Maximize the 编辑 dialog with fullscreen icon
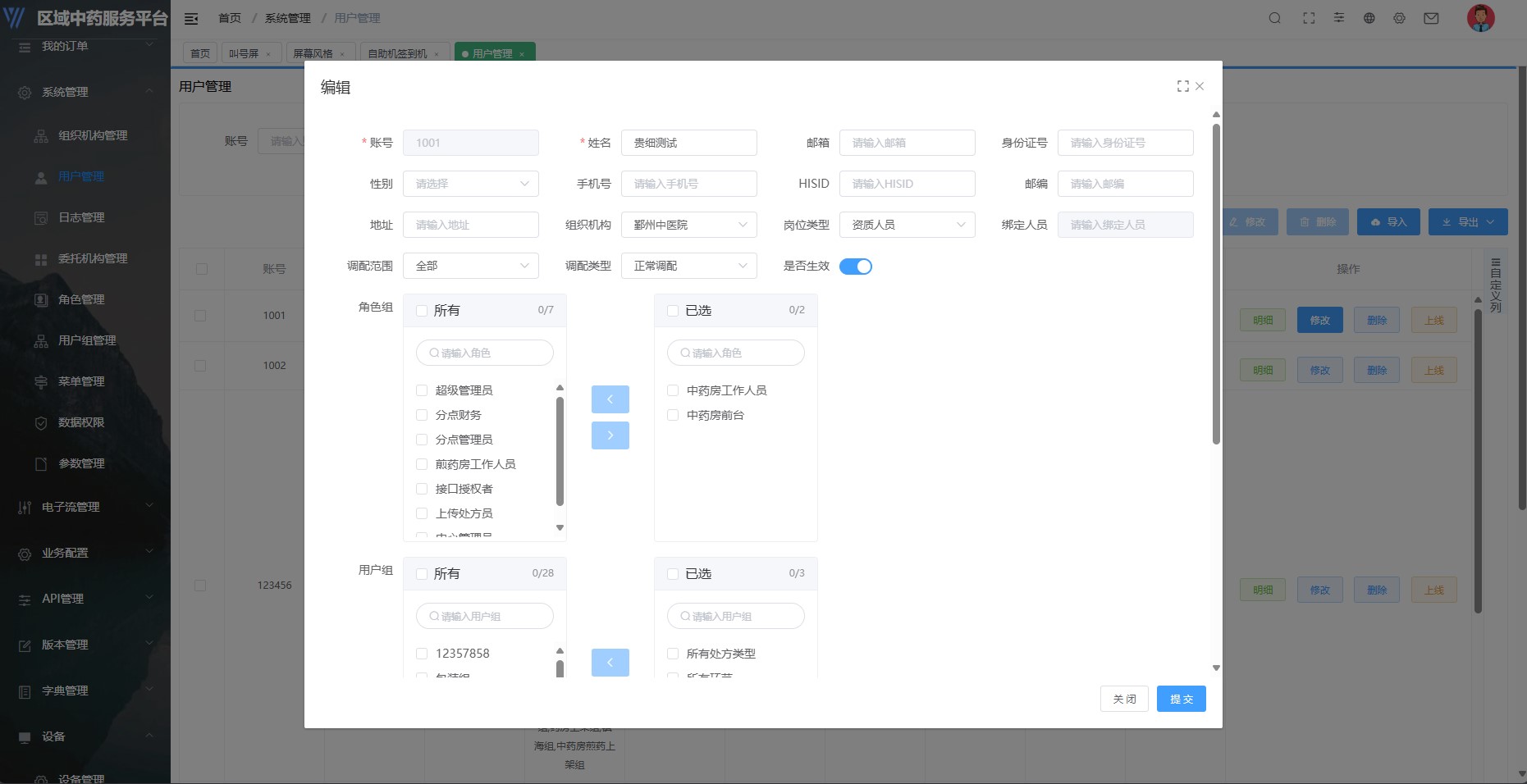The image size is (1527, 784). 1182,85
